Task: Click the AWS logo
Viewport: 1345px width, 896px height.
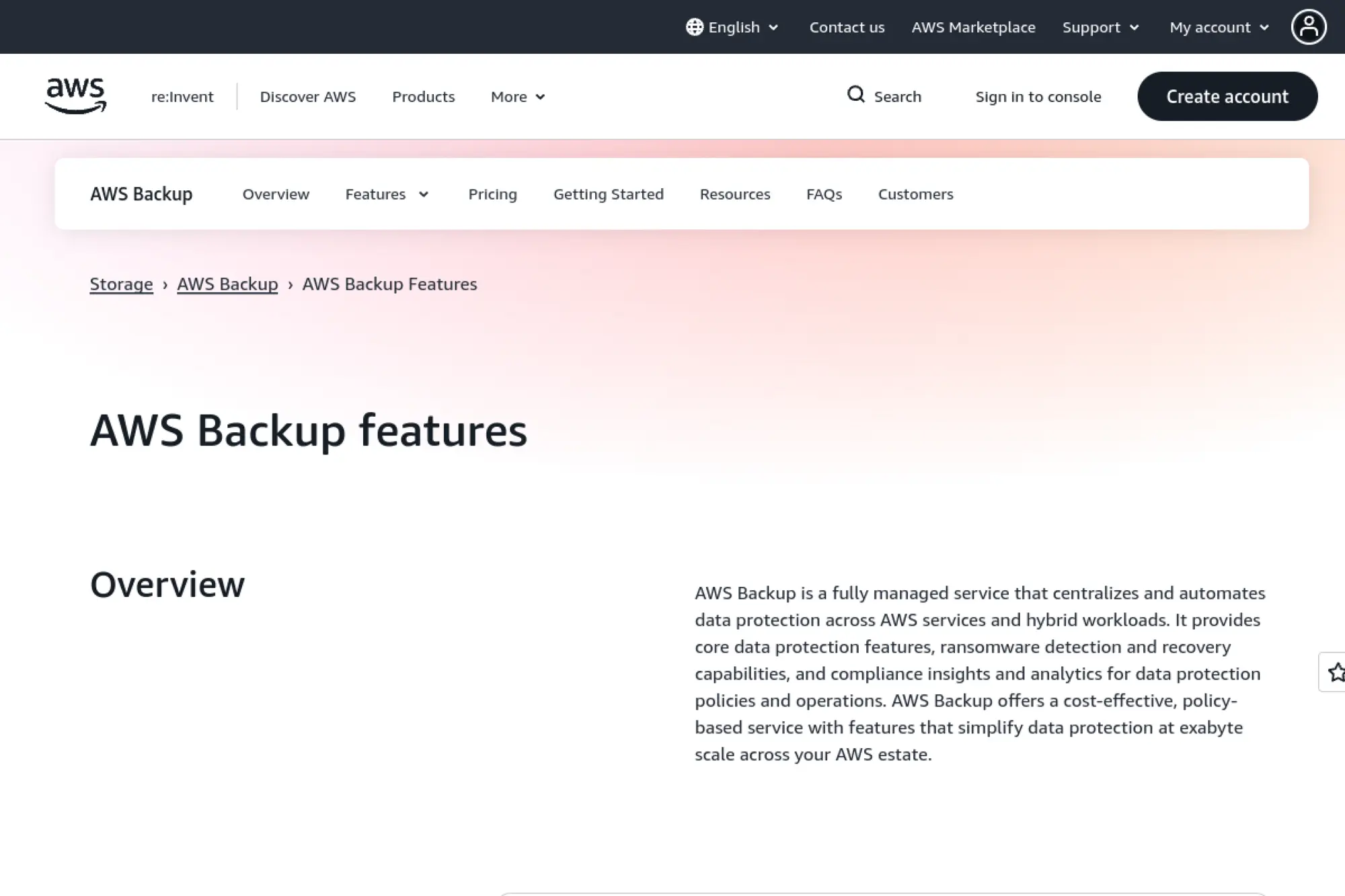Action: [x=75, y=95]
